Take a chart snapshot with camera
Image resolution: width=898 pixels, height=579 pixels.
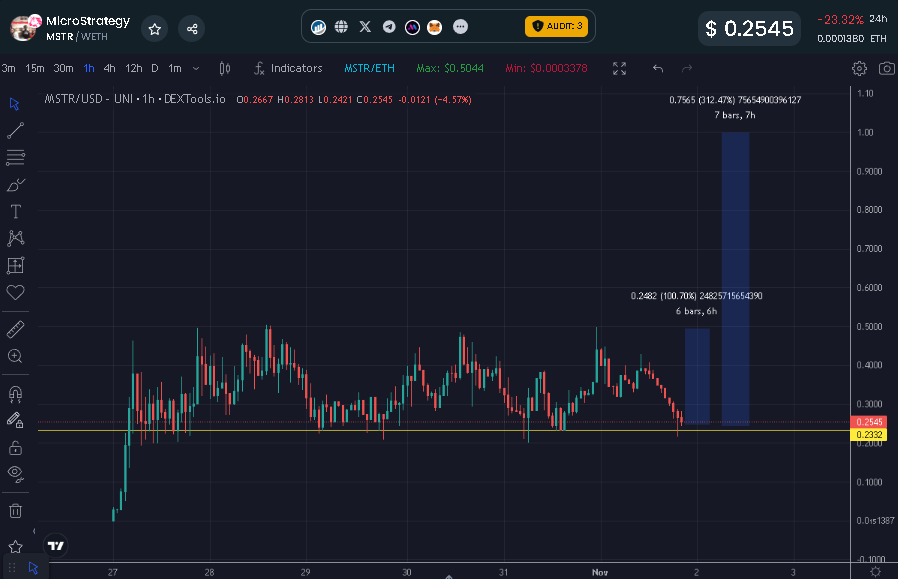pos(887,69)
